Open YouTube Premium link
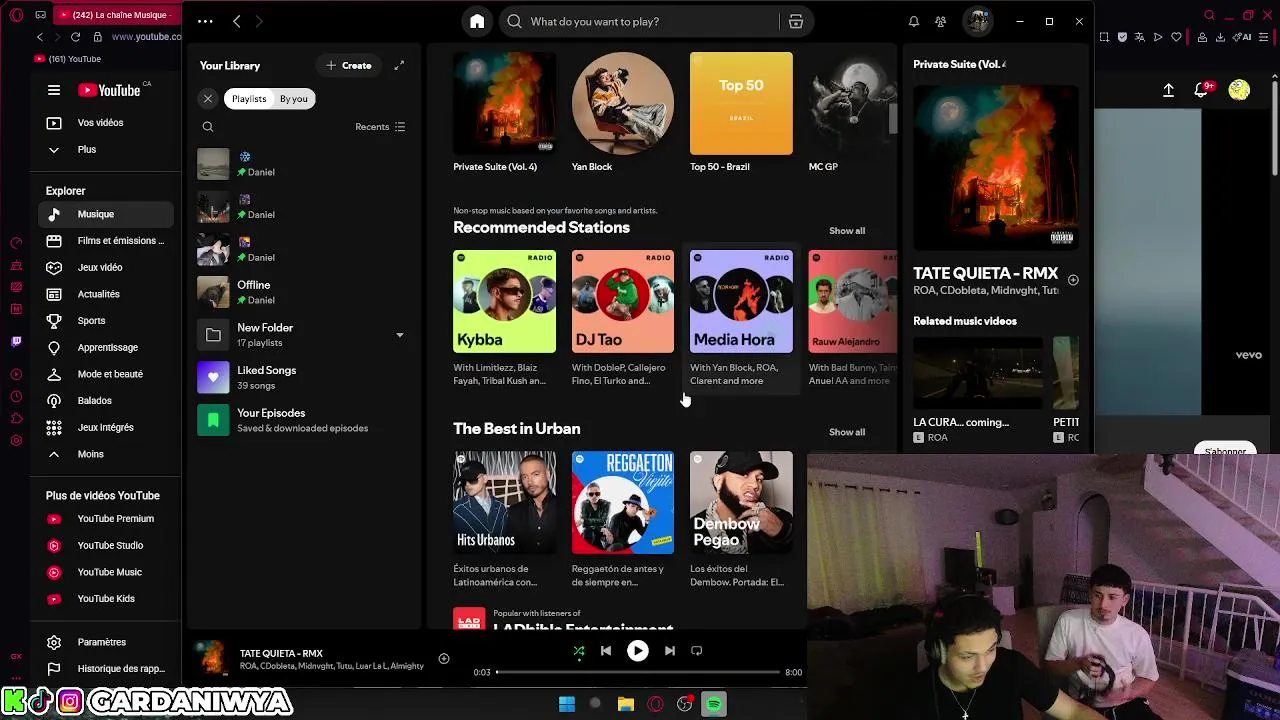Viewport: 1280px width, 720px height. [x=105, y=519]
